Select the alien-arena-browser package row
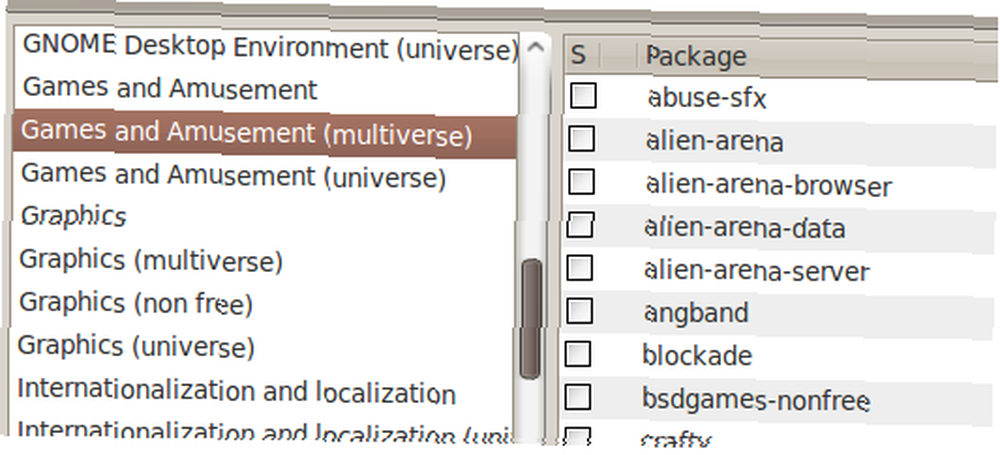1000x455 pixels. pyautogui.click(x=781, y=185)
